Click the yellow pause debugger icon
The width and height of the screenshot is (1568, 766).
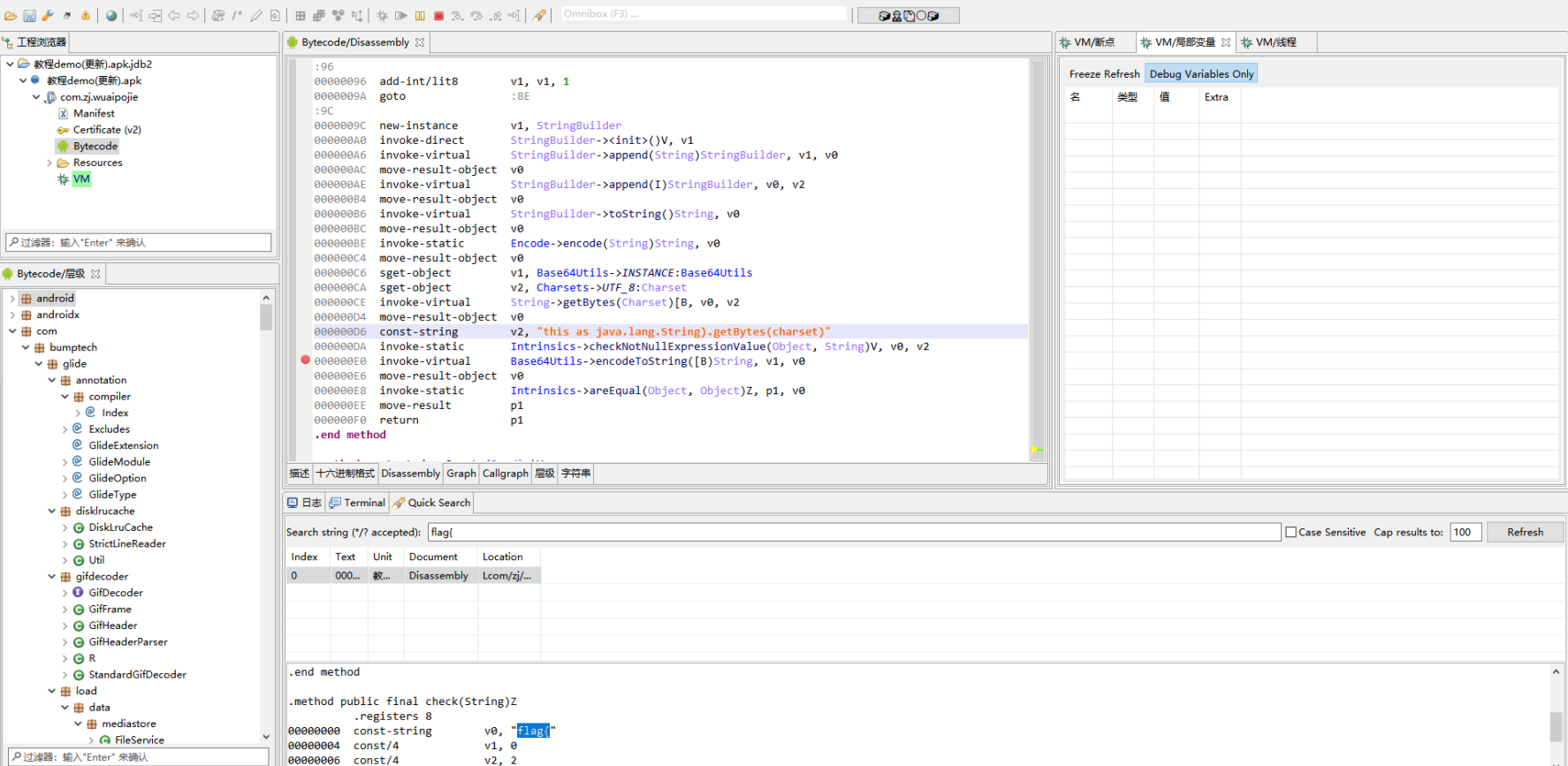[420, 15]
